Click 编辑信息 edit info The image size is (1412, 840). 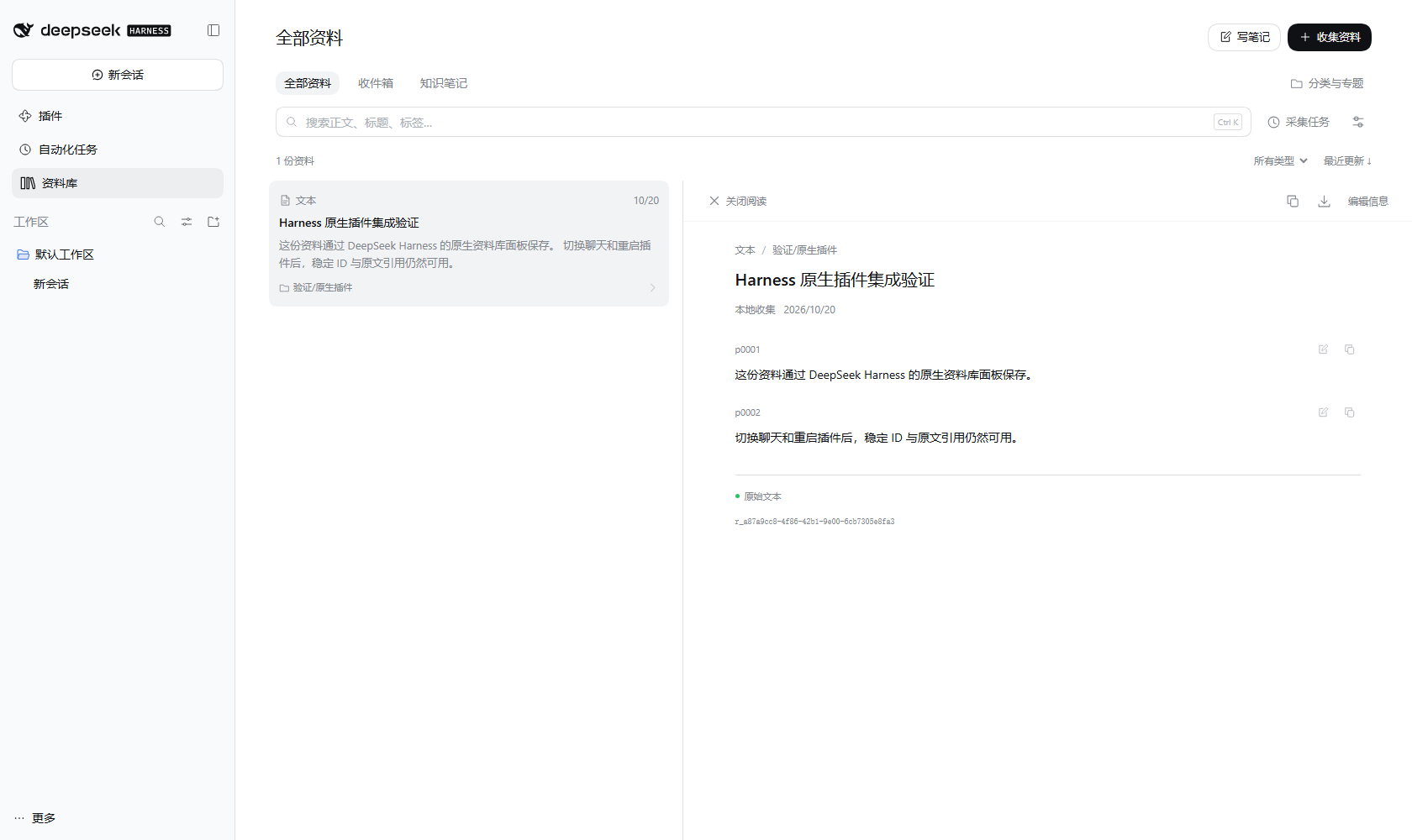pyautogui.click(x=1367, y=201)
